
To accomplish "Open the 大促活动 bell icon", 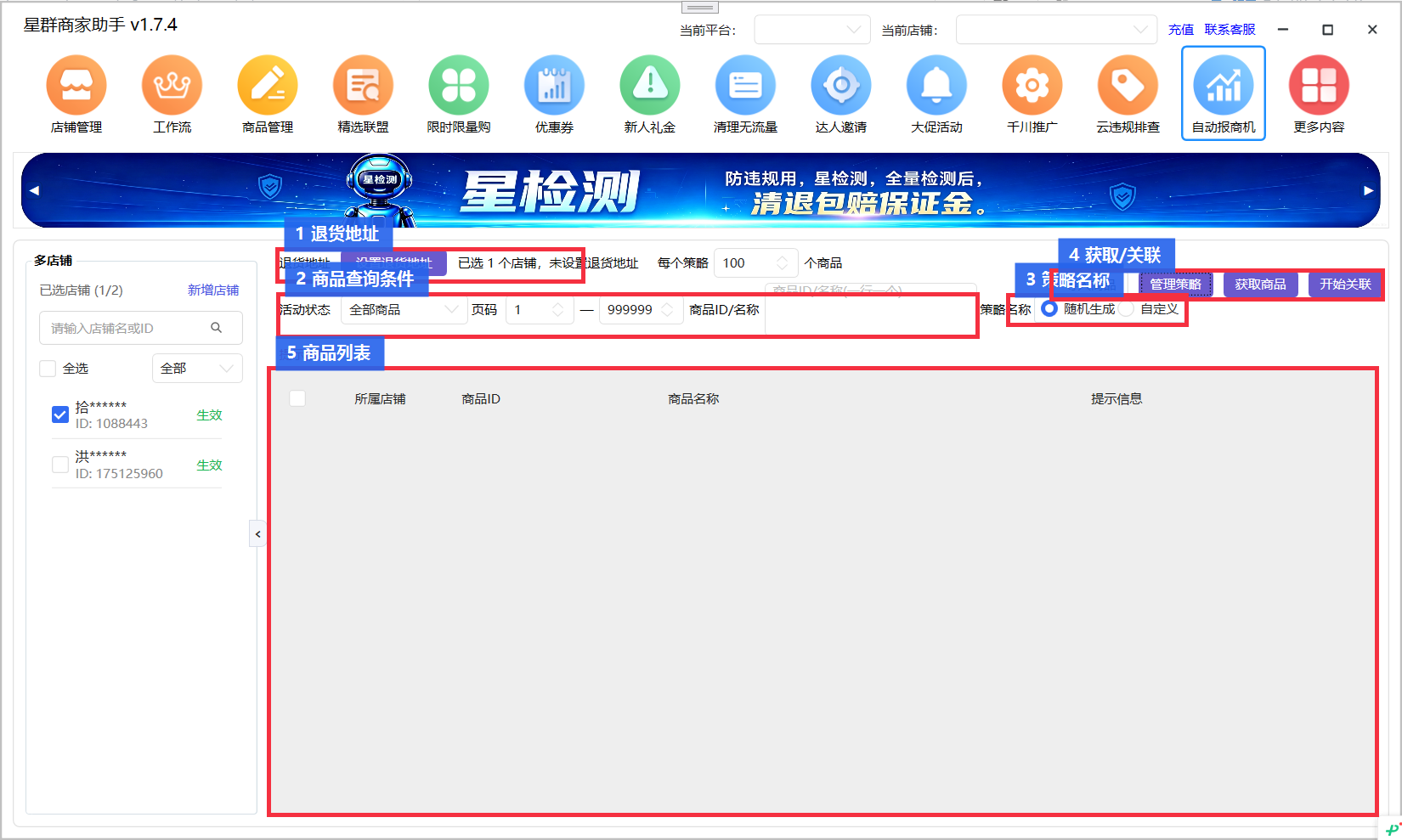I will (x=937, y=86).
